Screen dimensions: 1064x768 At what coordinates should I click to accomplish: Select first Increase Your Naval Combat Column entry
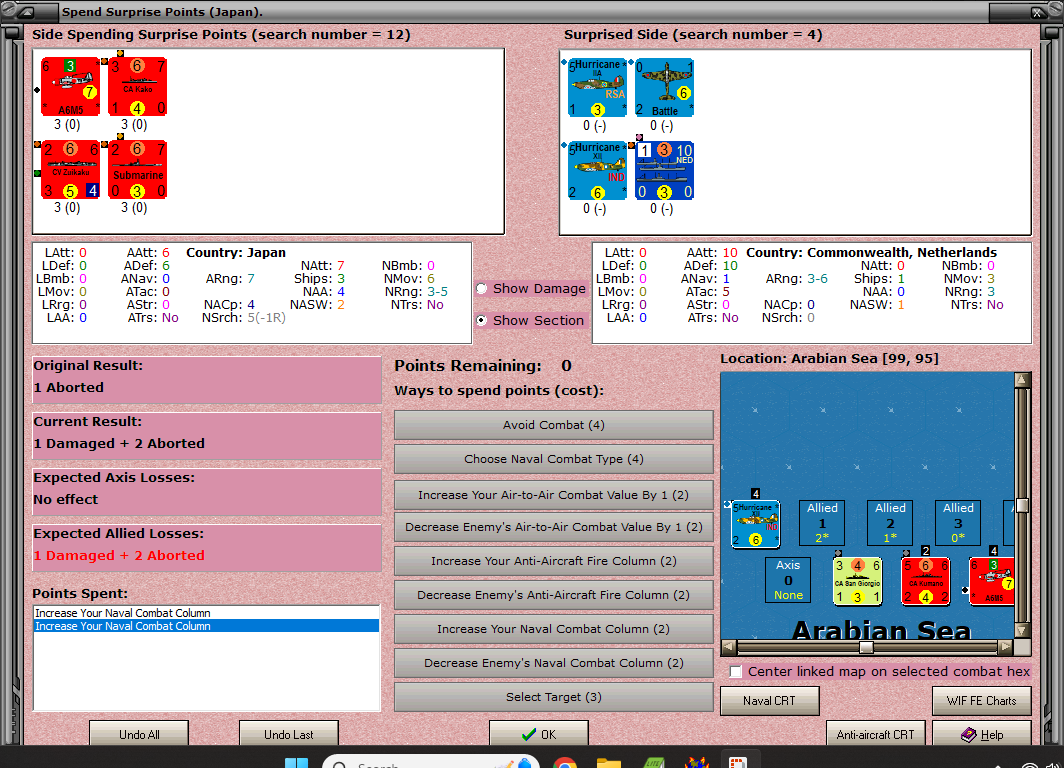[x=206, y=613]
